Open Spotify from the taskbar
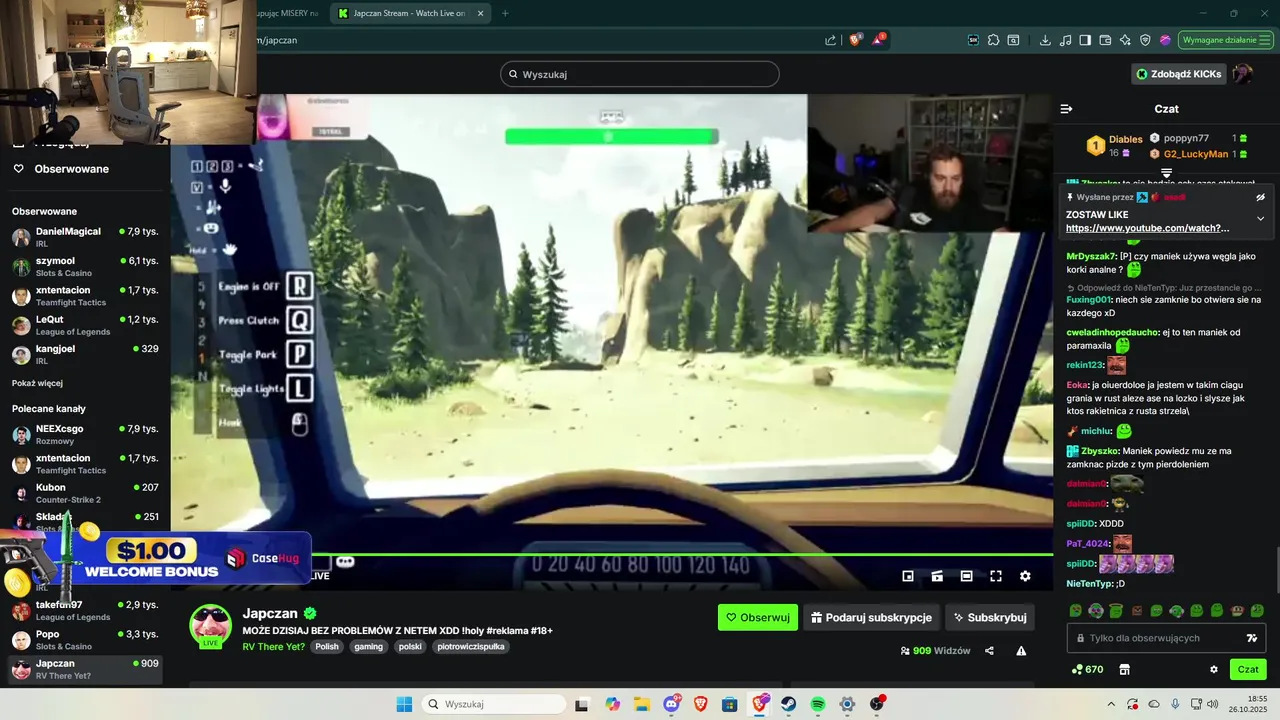Screen dimensions: 1280x720 coord(817,704)
